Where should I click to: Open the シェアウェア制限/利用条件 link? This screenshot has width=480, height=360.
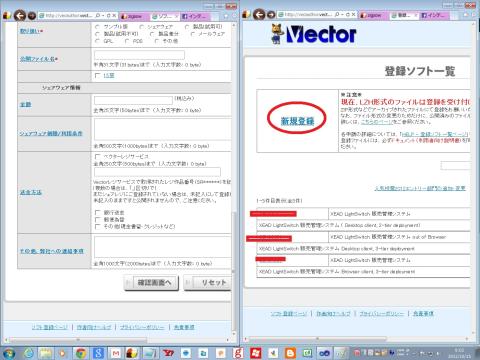click(x=51, y=133)
